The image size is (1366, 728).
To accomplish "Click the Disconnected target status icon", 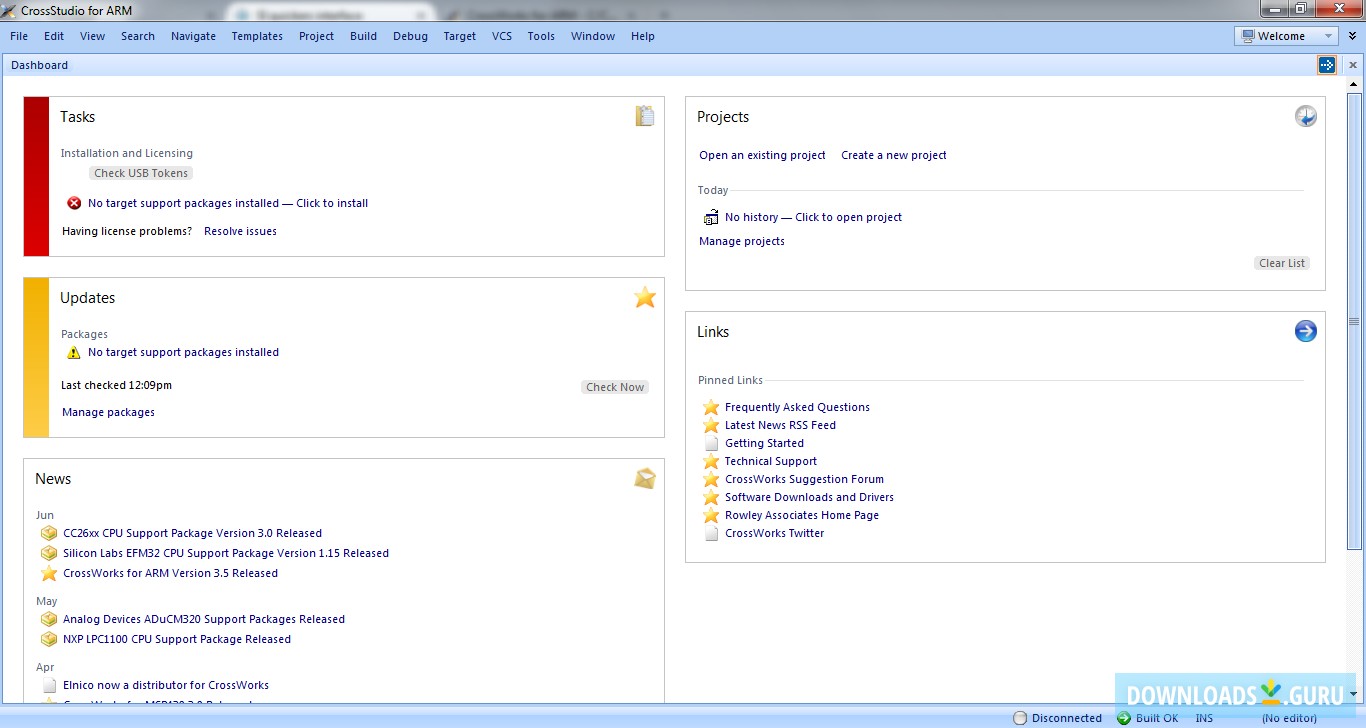I will click(1020, 718).
